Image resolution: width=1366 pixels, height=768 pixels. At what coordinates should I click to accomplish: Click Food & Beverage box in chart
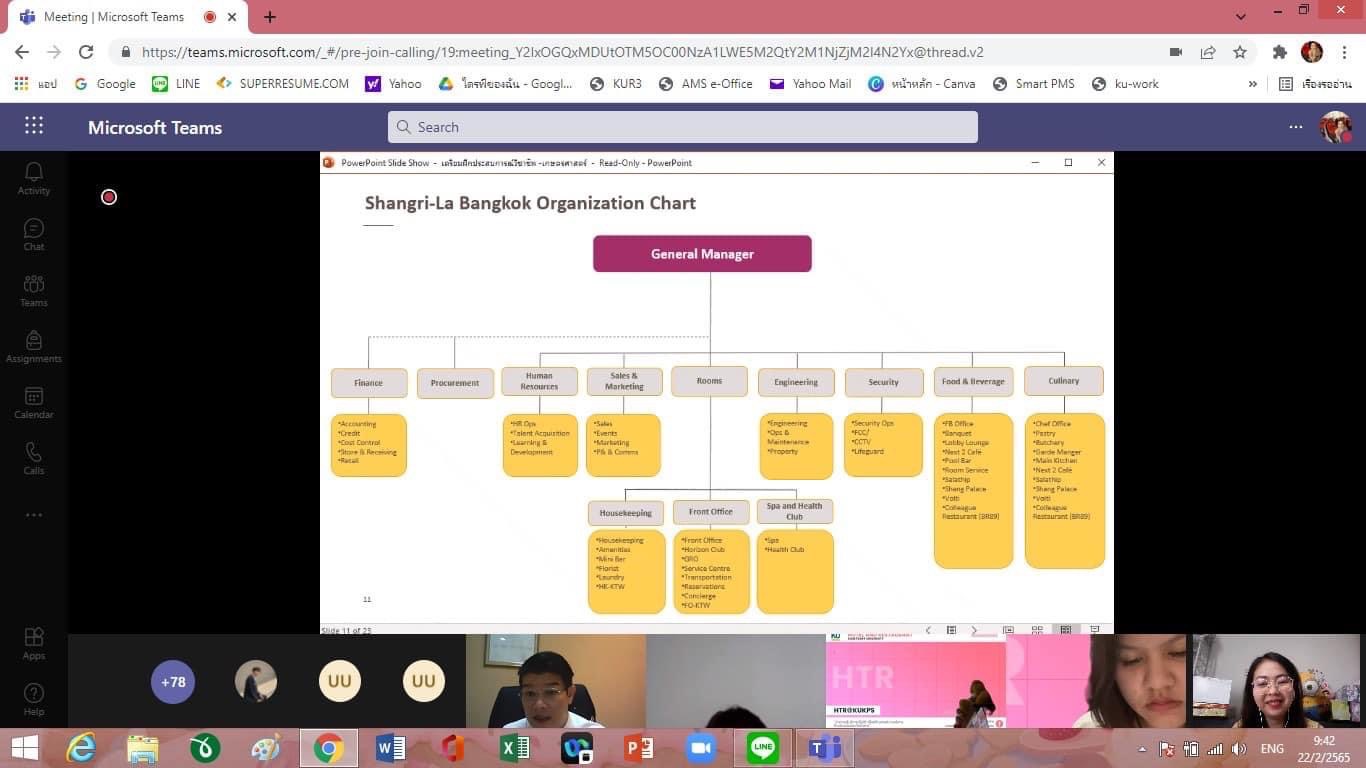973,381
